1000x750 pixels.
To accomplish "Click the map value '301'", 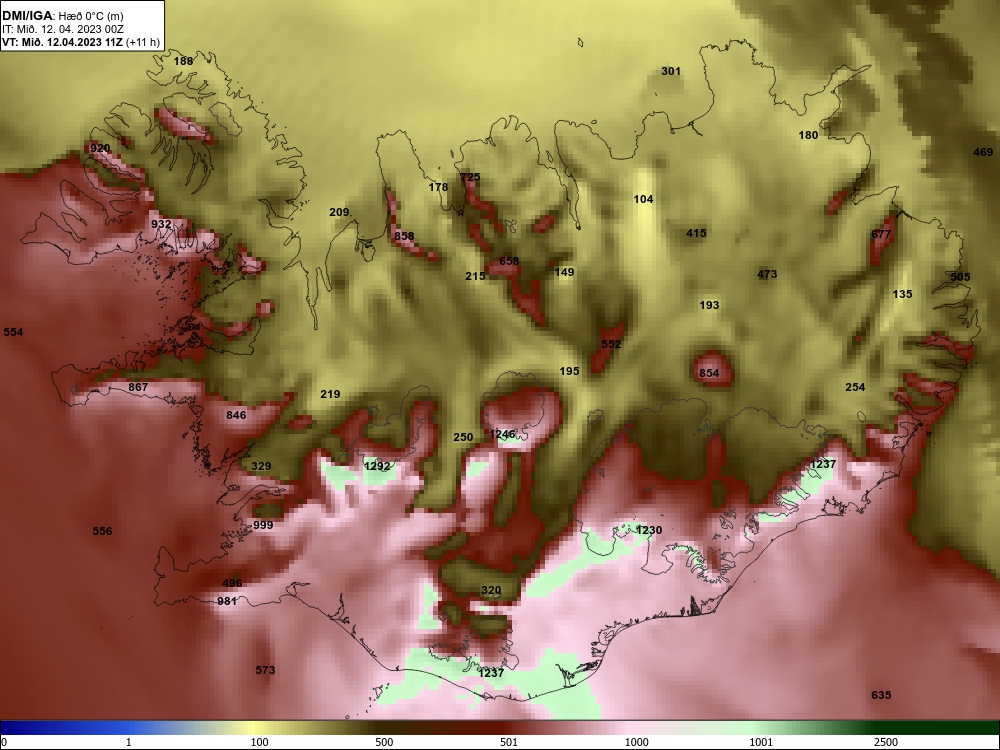I will (671, 71).
